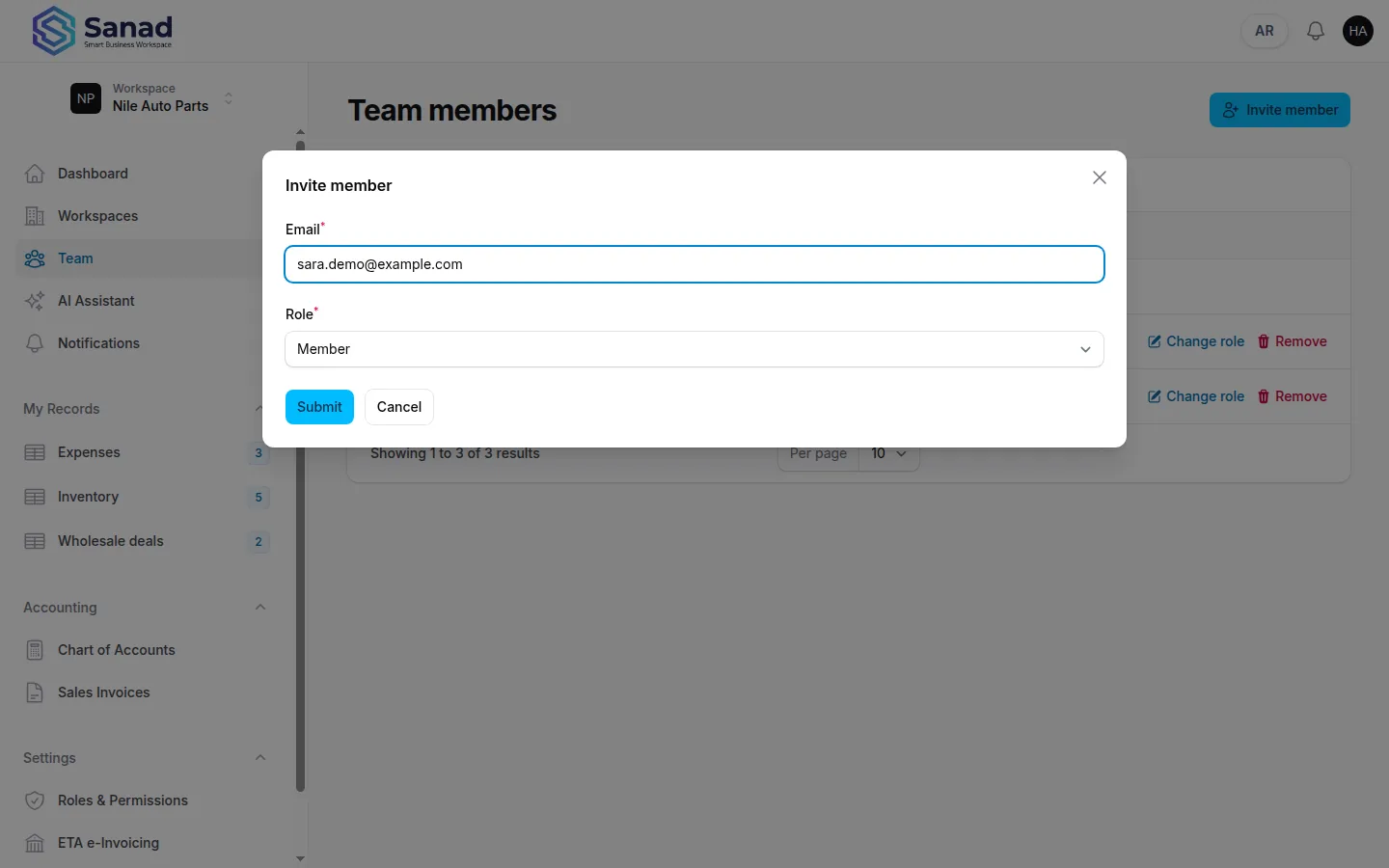Viewport: 1389px width, 868px height.
Task: Open the notifications bell icon
Action: coord(1315,31)
